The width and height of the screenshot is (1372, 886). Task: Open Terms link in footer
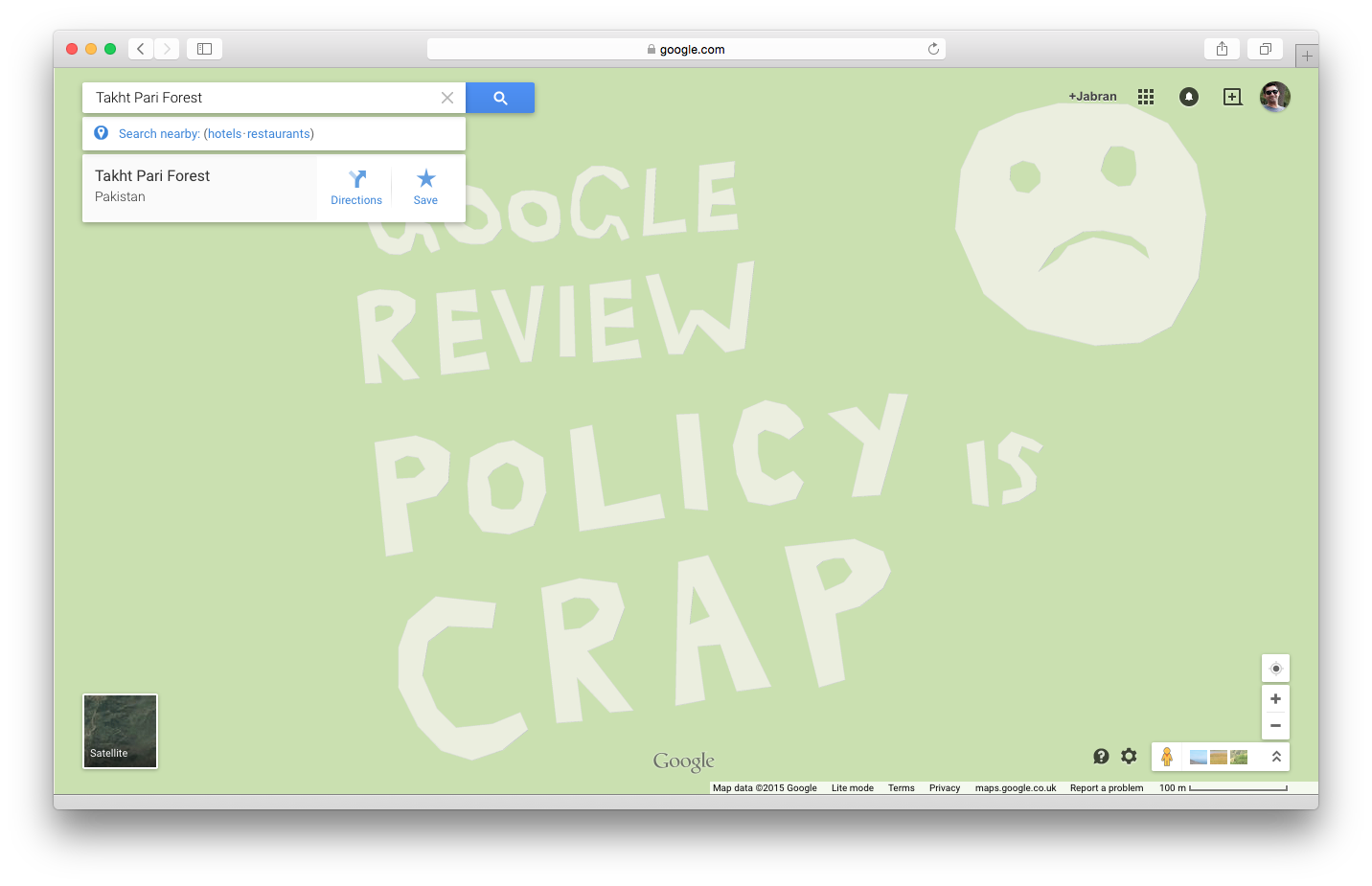point(902,788)
